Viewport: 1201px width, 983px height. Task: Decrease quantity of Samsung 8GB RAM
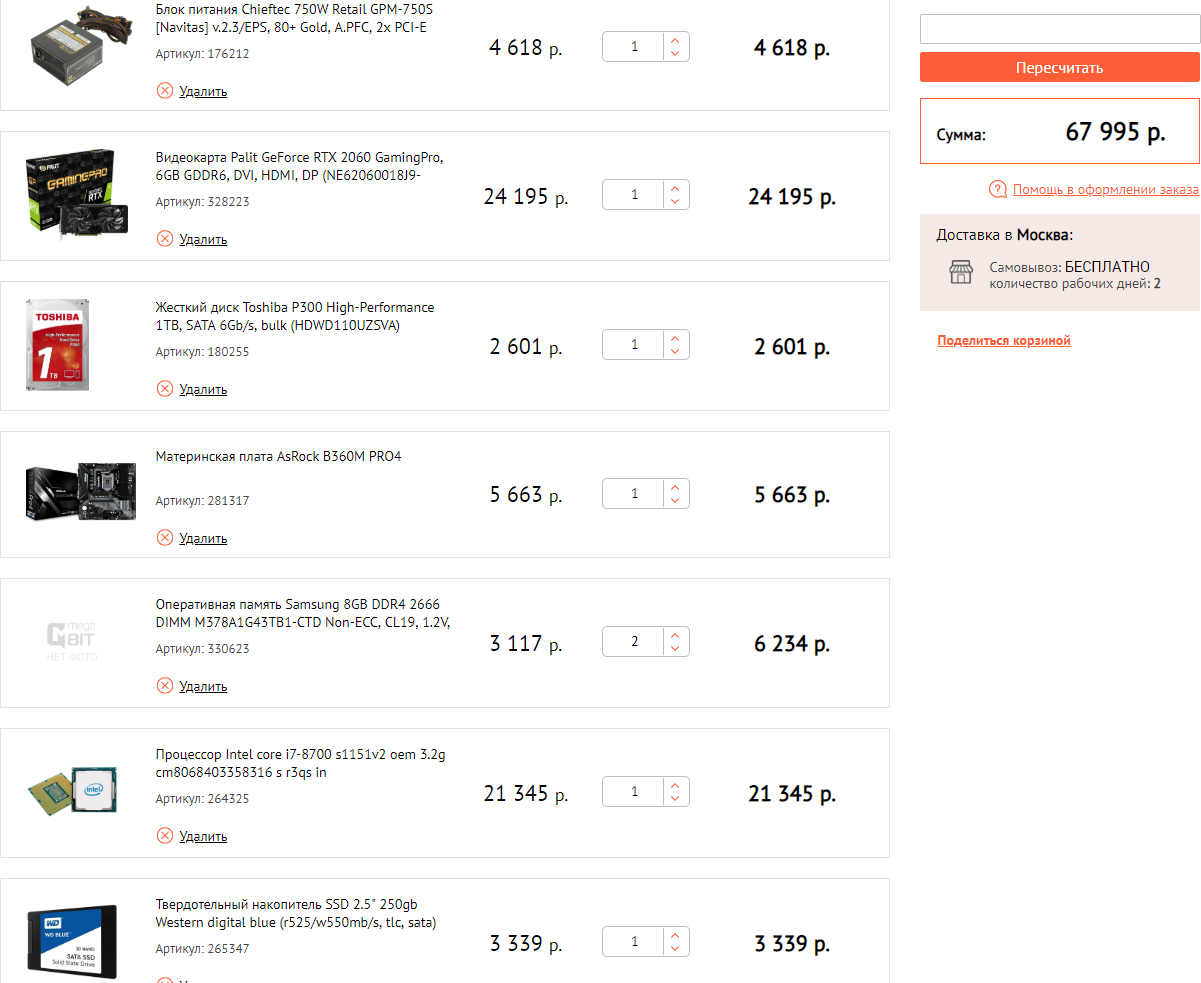click(675, 649)
